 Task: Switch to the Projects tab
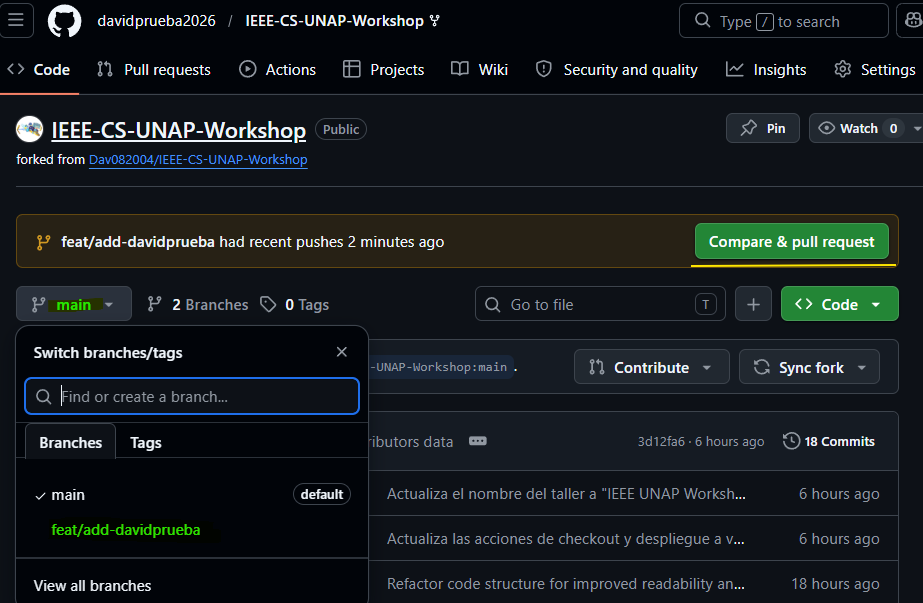pos(383,69)
